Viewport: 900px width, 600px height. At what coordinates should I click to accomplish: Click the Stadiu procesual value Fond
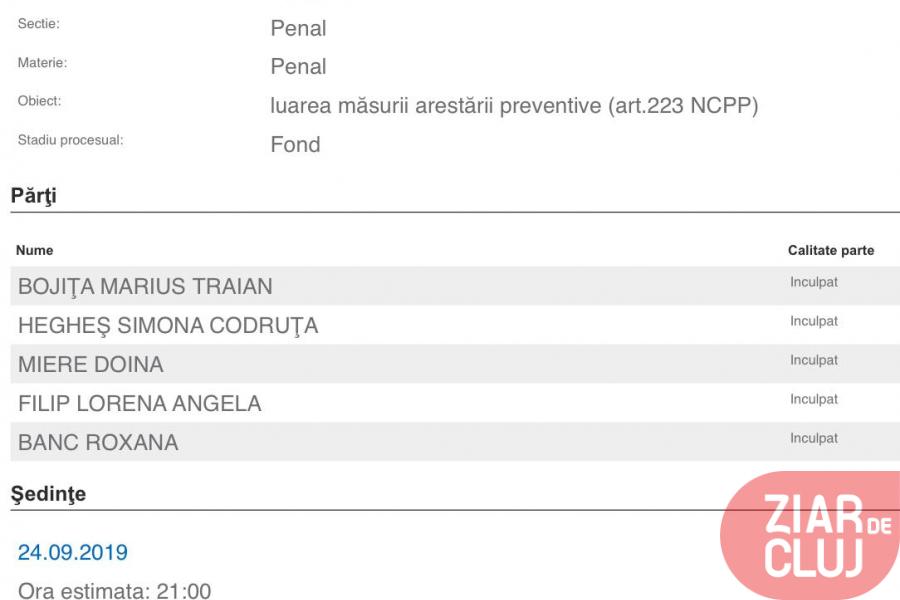coord(295,144)
